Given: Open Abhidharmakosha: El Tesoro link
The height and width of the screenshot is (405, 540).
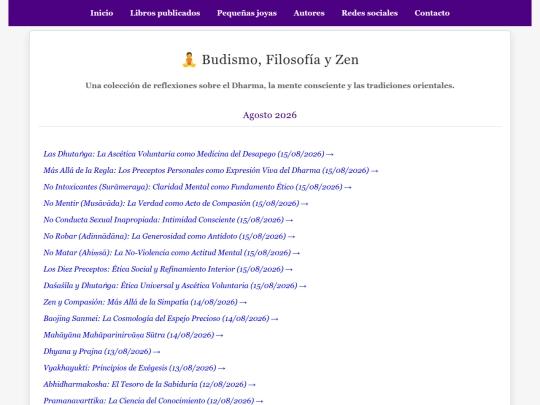Looking at the screenshot, I should tap(149, 384).
